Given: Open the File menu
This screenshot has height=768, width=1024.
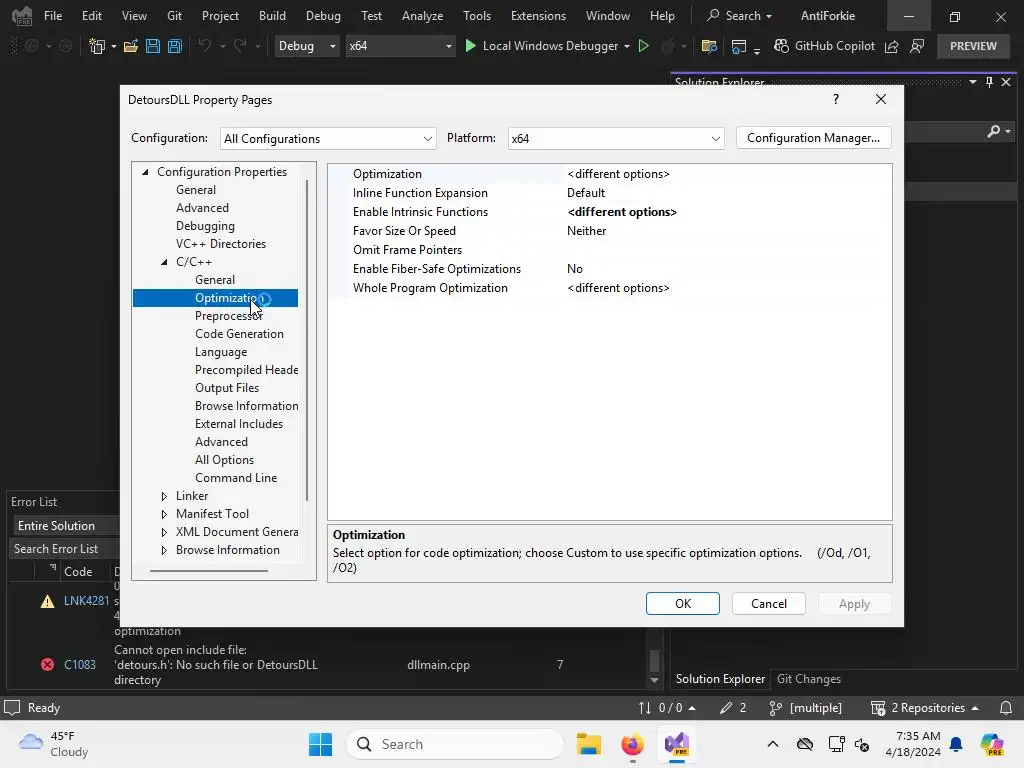Looking at the screenshot, I should 53,16.
